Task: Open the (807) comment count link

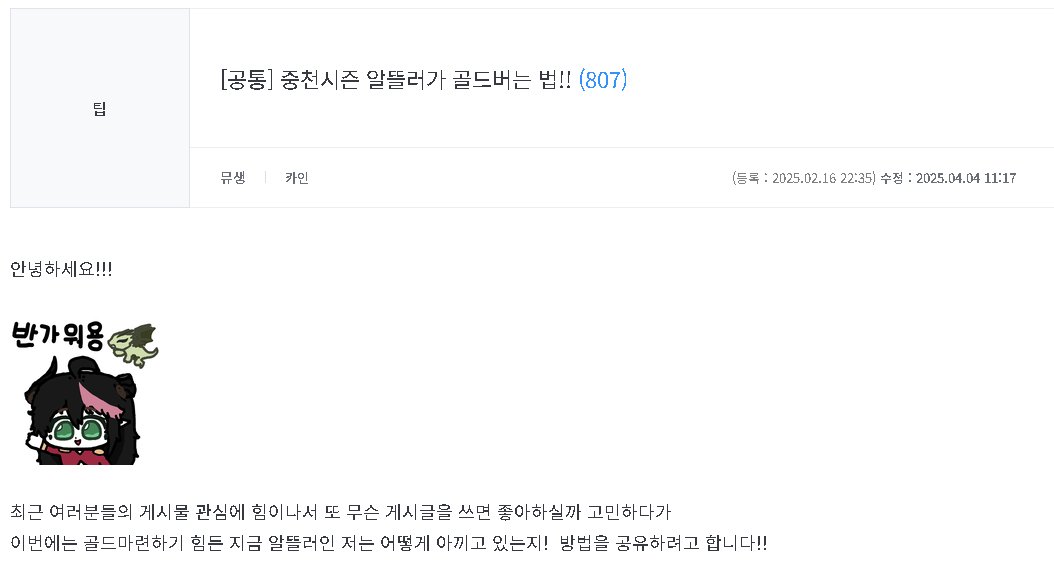Action: click(x=602, y=81)
